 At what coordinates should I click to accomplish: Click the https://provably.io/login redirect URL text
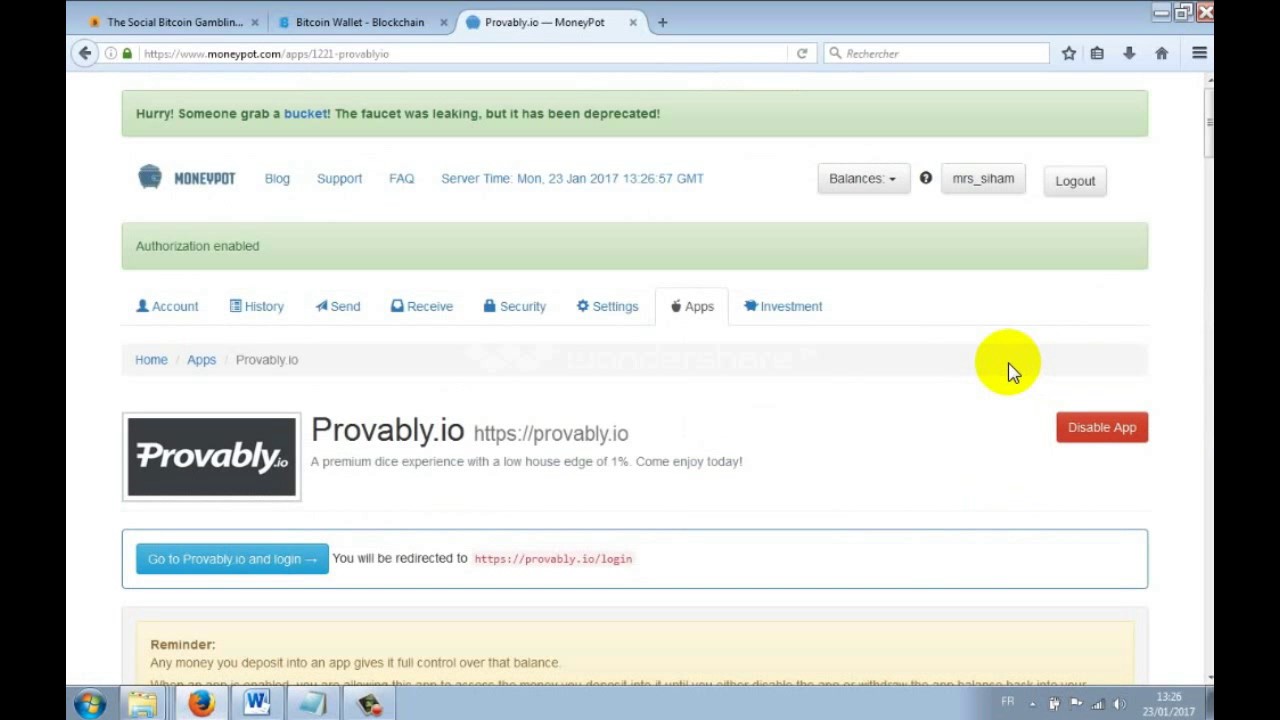click(x=553, y=559)
